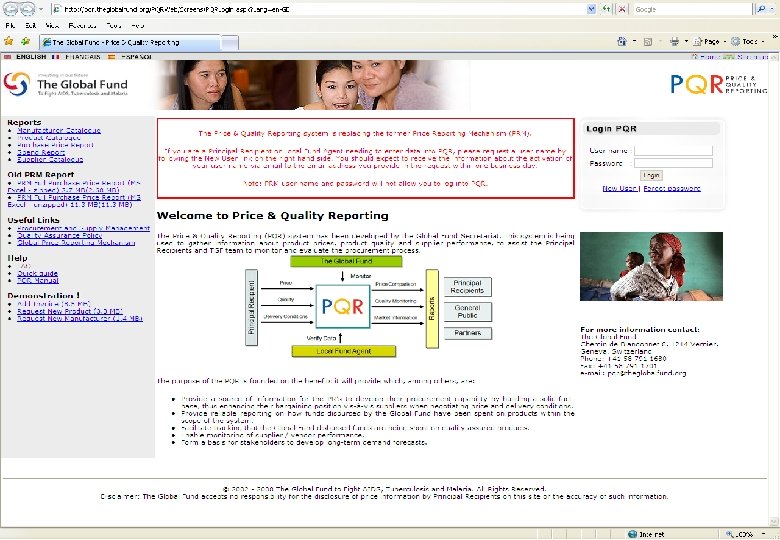
Task: Click The Global Fund logo
Action: pyautogui.click(x=66, y=84)
